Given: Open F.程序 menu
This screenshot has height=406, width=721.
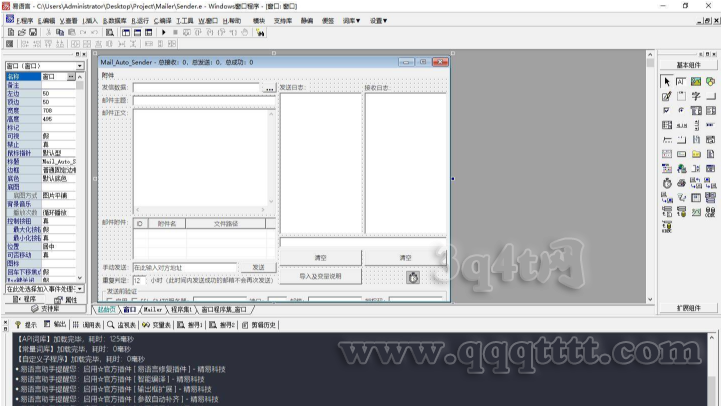Looking at the screenshot, I should 25,21.
